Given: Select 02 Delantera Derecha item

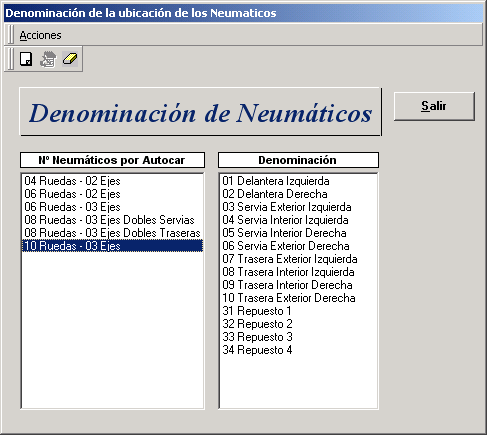Looking at the screenshot, I should pyautogui.click(x=298, y=194).
